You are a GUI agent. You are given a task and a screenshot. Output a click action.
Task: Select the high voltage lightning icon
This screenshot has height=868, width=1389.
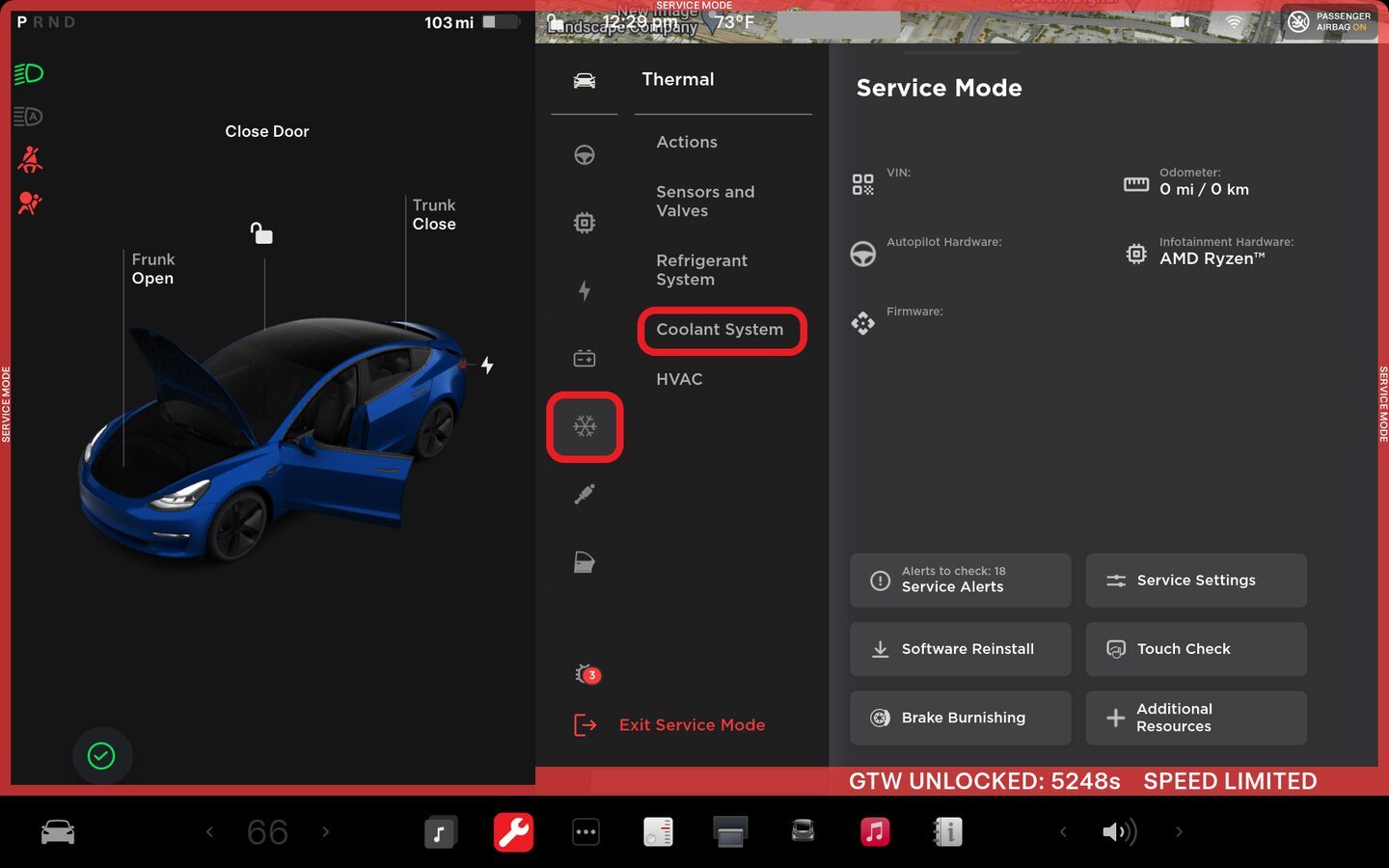585,290
